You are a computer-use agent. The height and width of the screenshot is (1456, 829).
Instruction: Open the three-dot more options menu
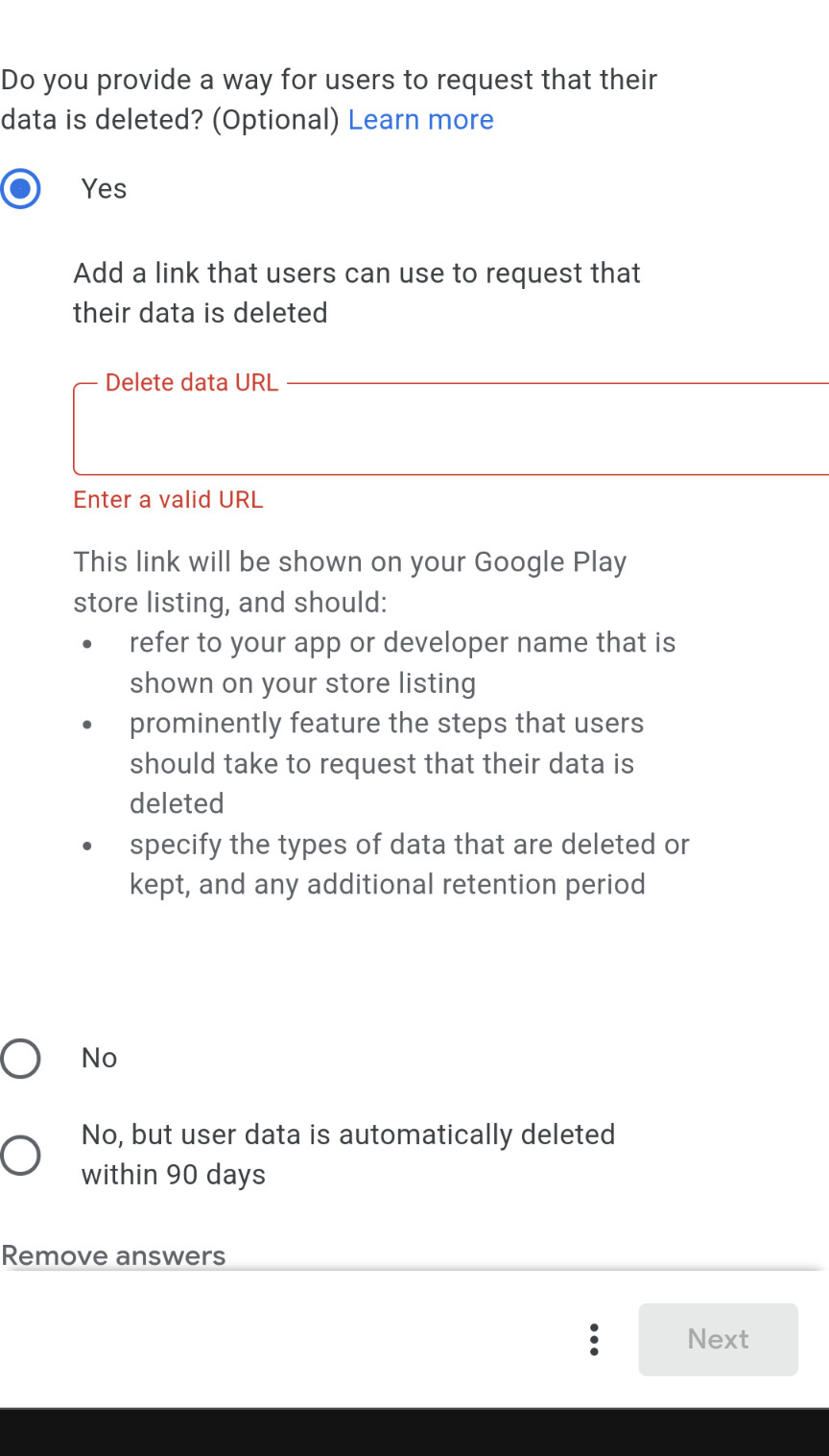coord(594,1339)
